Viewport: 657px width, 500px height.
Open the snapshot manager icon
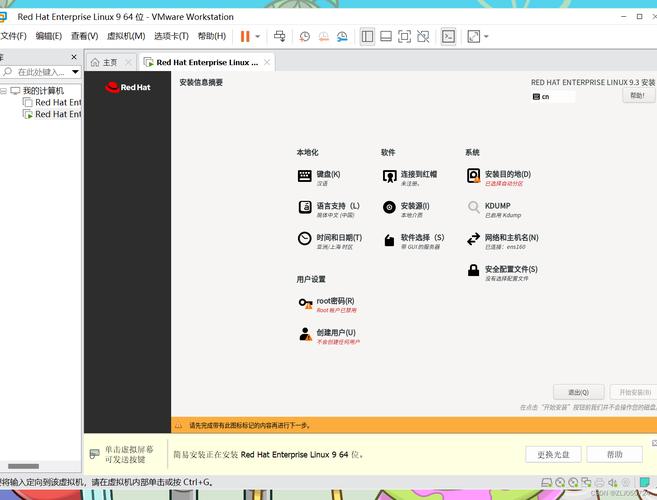342,36
